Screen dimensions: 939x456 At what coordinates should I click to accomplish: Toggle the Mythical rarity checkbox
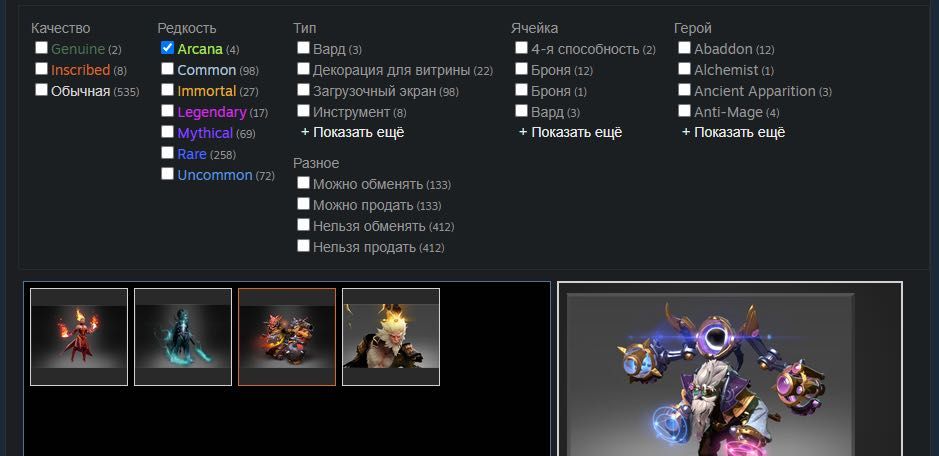[x=167, y=132]
